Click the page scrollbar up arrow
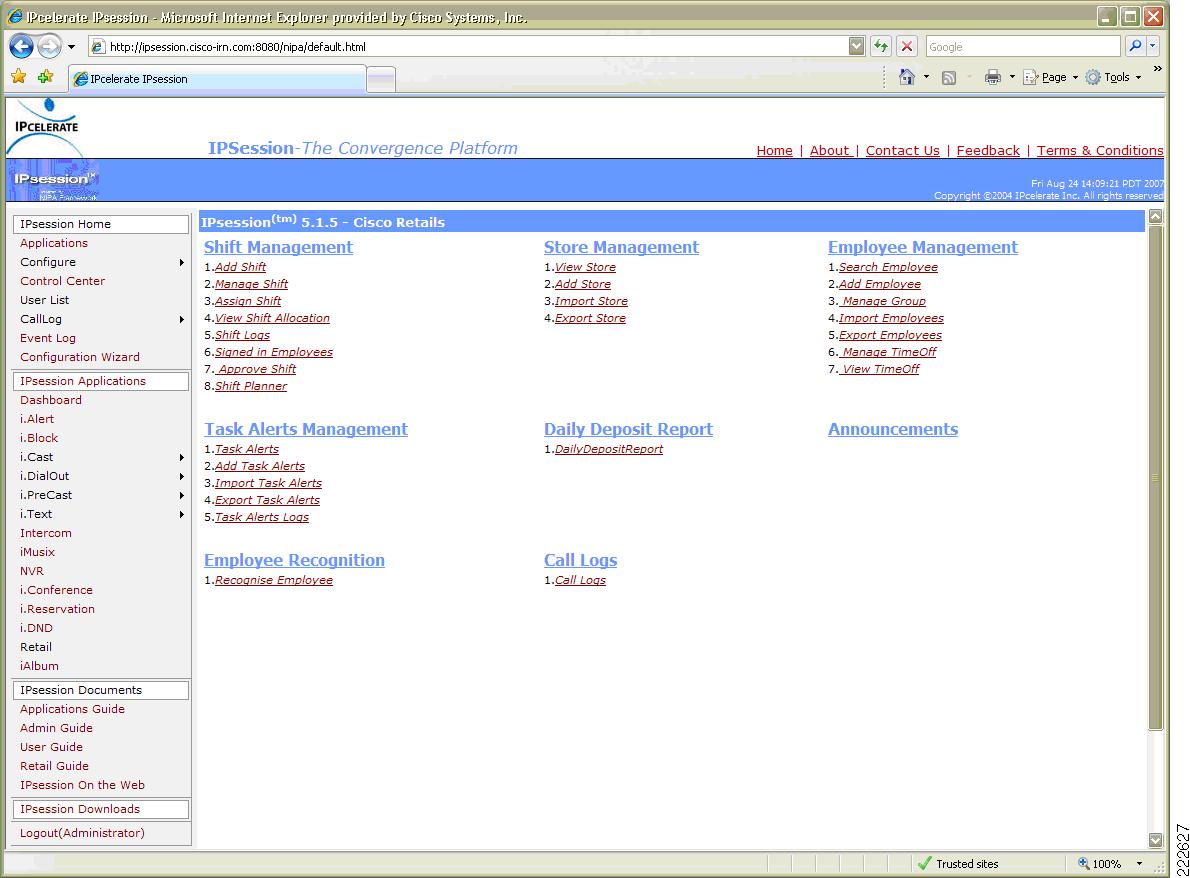The height and width of the screenshot is (878, 1190). pos(1156,216)
